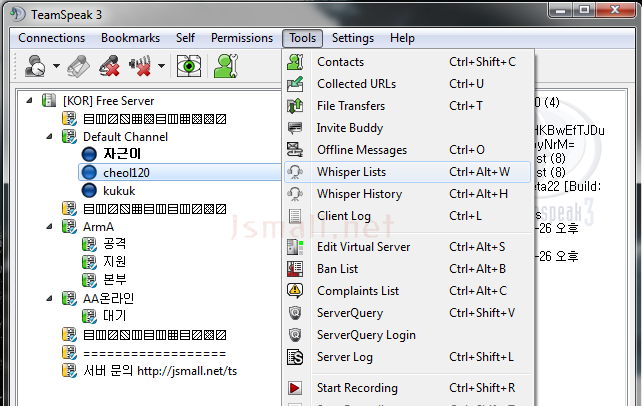642x406 pixels.
Task: Click the mute microphone toolbar icon
Action: (109, 66)
